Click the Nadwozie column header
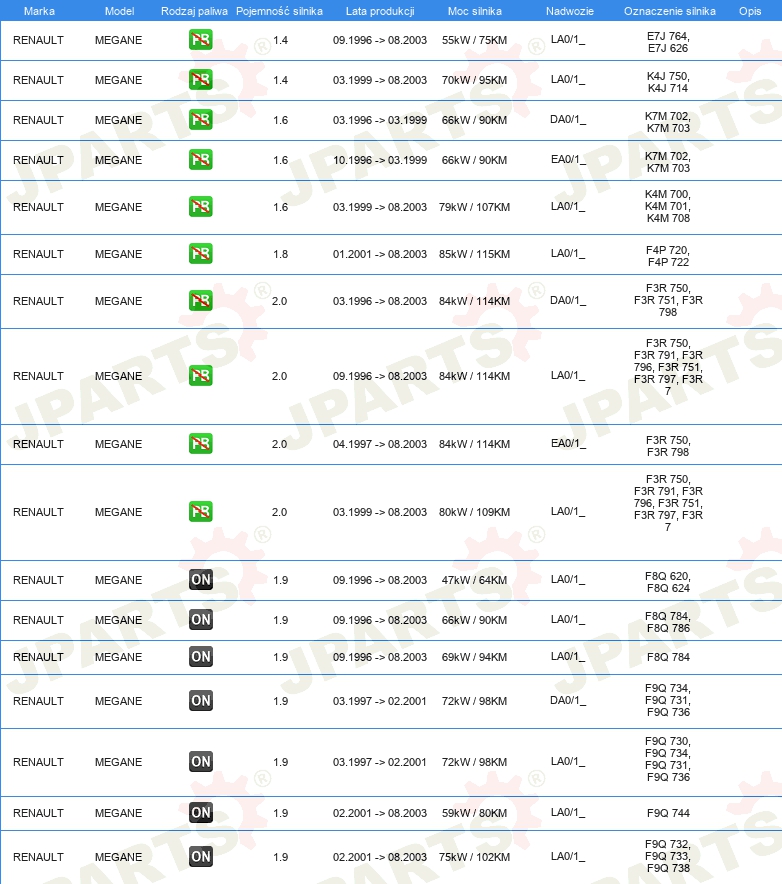Image resolution: width=782 pixels, height=884 pixels. (x=569, y=11)
